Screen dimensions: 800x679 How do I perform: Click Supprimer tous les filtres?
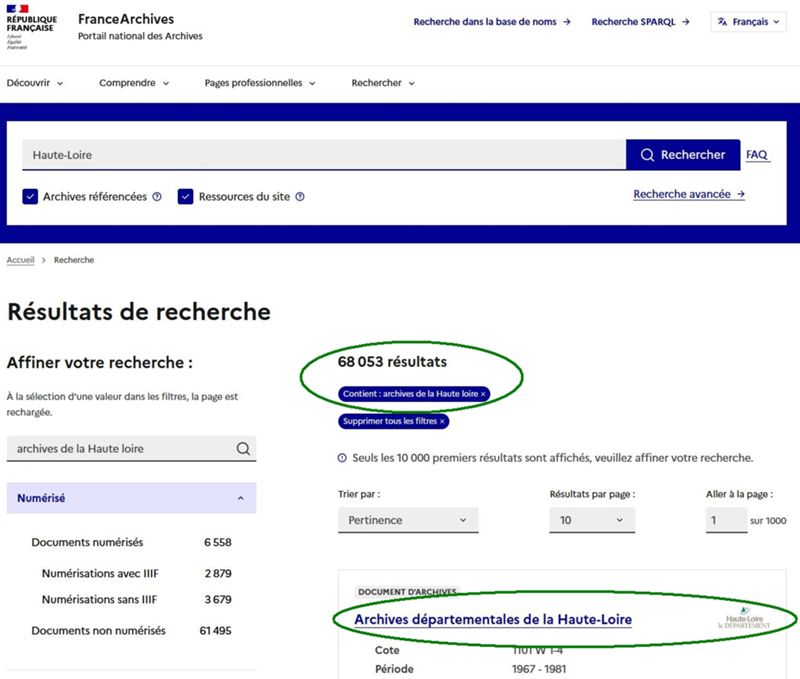point(393,421)
